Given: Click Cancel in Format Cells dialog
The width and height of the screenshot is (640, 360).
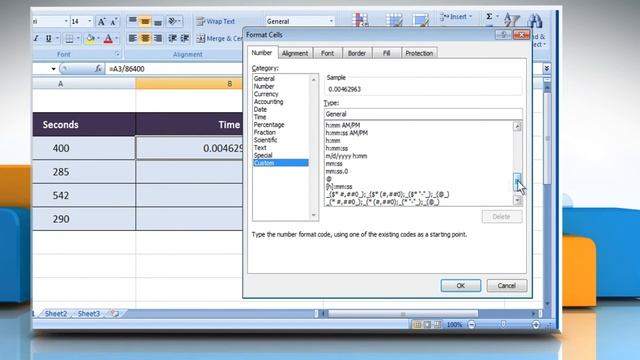Looking at the screenshot, I should tap(507, 286).
